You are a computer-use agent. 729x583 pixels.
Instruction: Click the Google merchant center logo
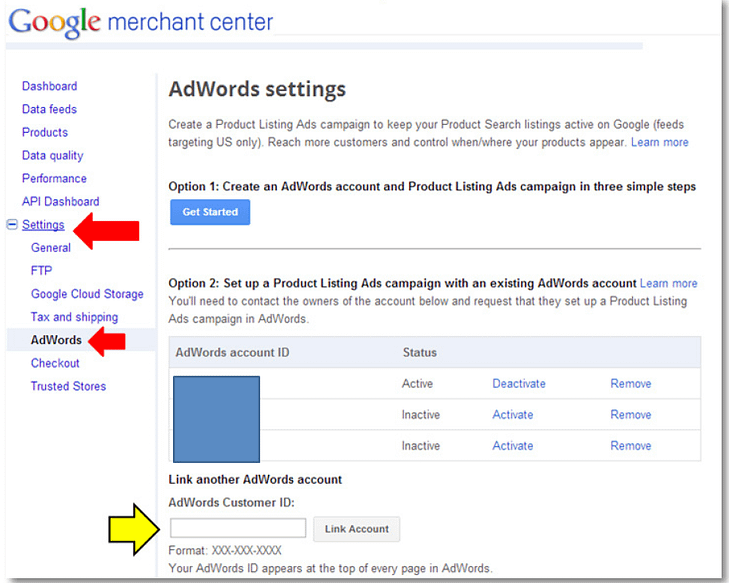(x=141, y=22)
